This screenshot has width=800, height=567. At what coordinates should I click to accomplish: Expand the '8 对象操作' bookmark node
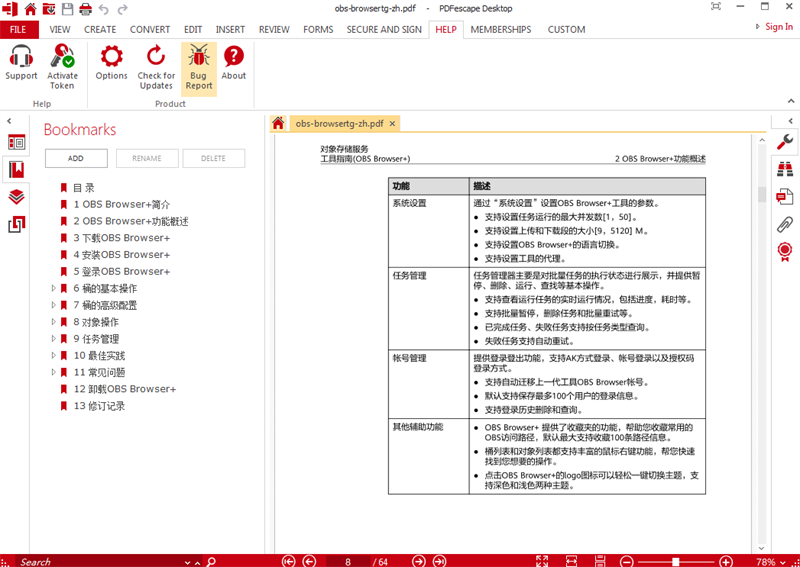[x=53, y=322]
